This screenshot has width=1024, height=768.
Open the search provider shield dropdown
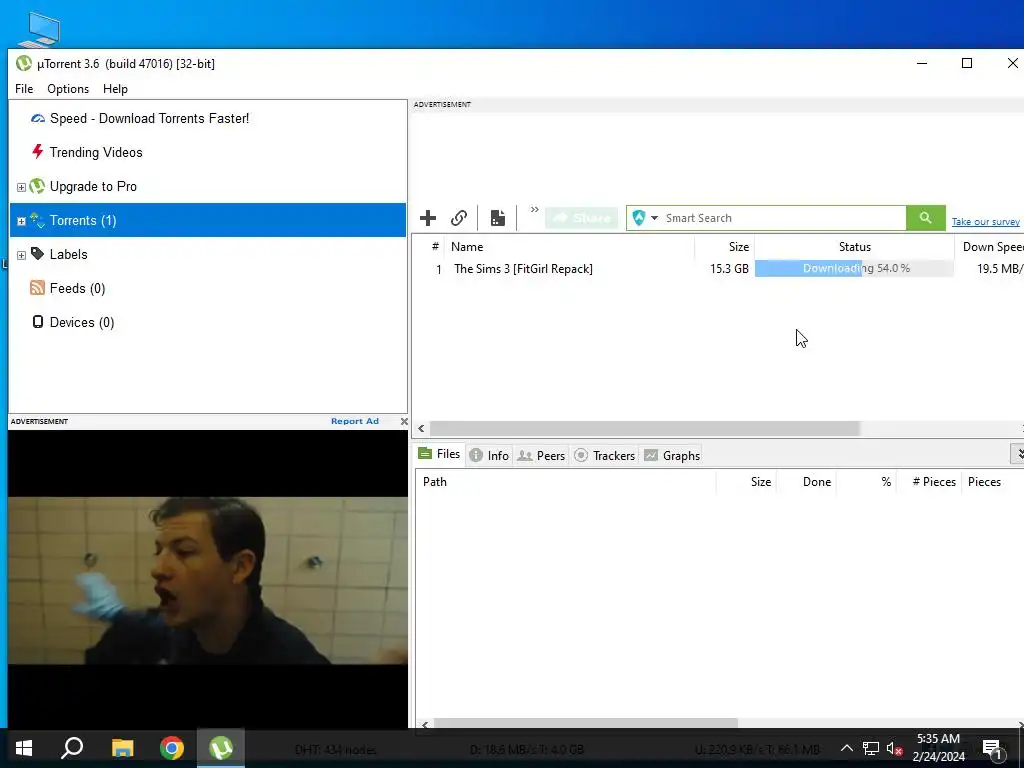click(x=645, y=218)
